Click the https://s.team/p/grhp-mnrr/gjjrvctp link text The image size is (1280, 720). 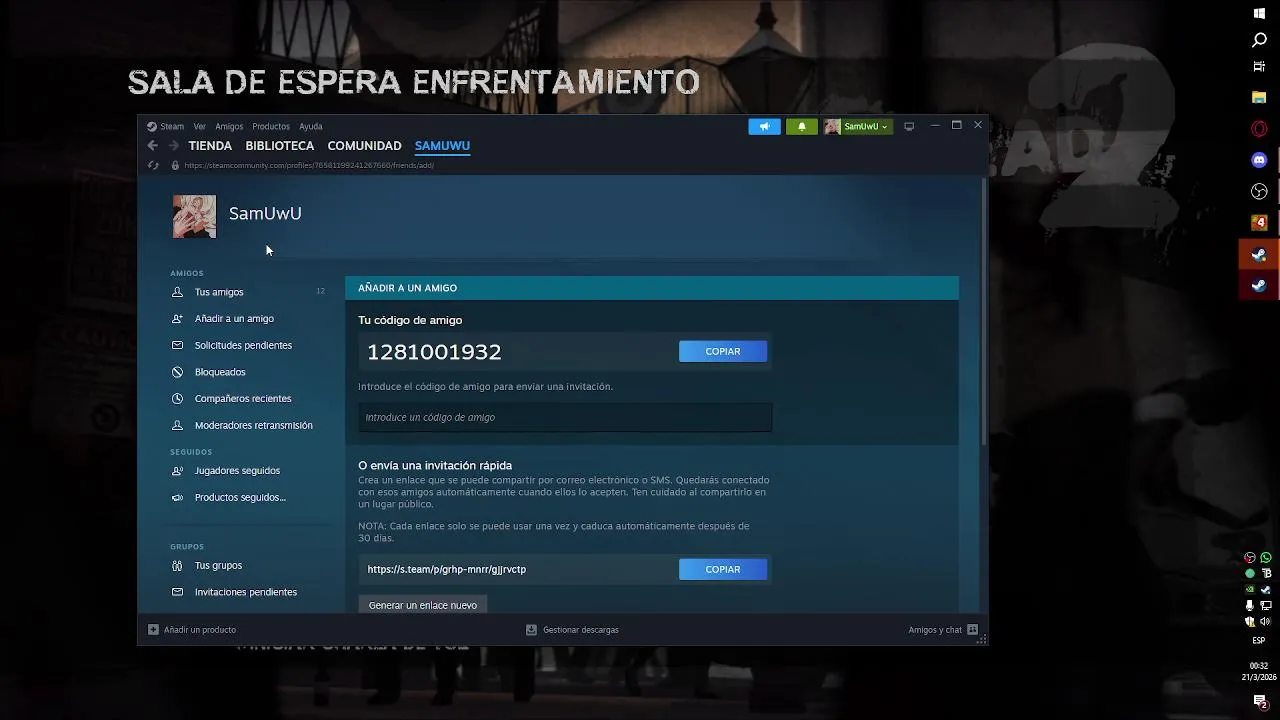[x=446, y=569]
